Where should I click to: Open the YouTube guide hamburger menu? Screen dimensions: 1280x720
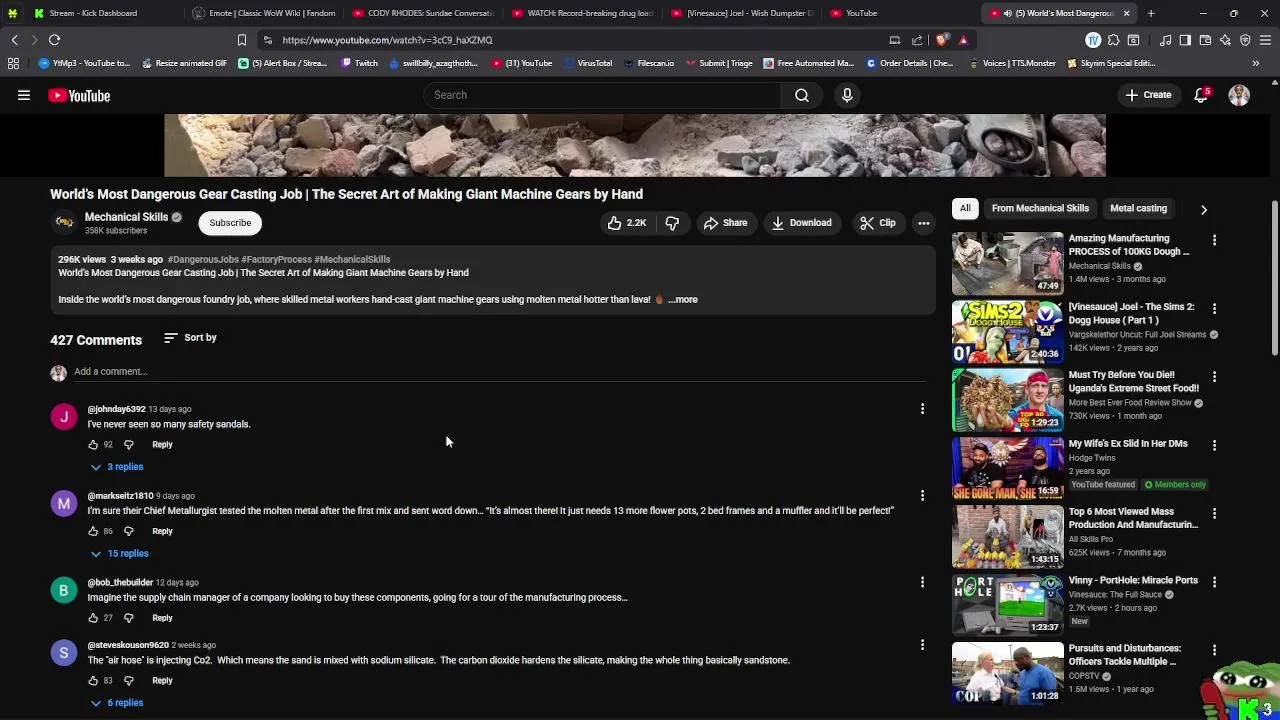(24, 95)
